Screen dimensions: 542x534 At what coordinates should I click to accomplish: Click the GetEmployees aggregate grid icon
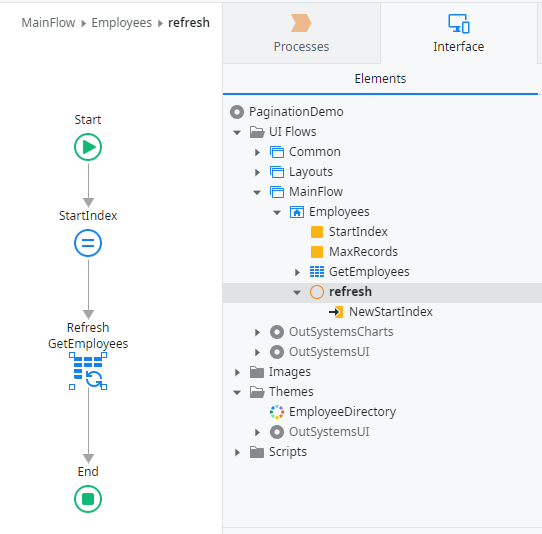pyautogui.click(x=317, y=272)
